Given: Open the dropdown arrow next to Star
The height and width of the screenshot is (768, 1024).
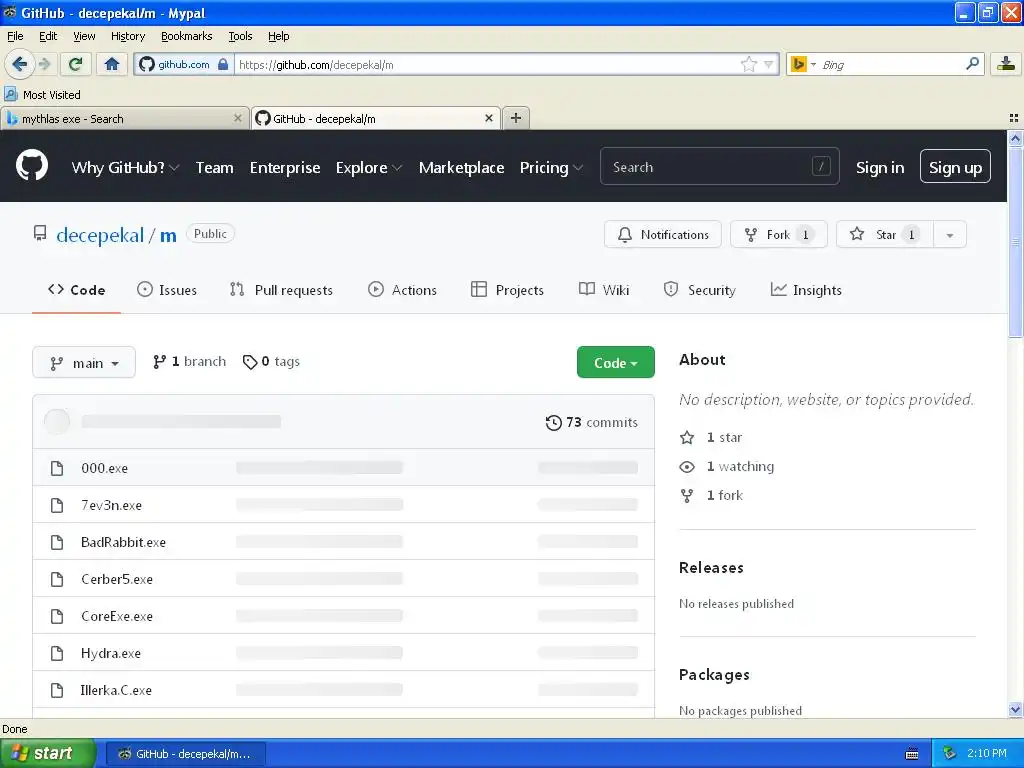Looking at the screenshot, I should 950,234.
